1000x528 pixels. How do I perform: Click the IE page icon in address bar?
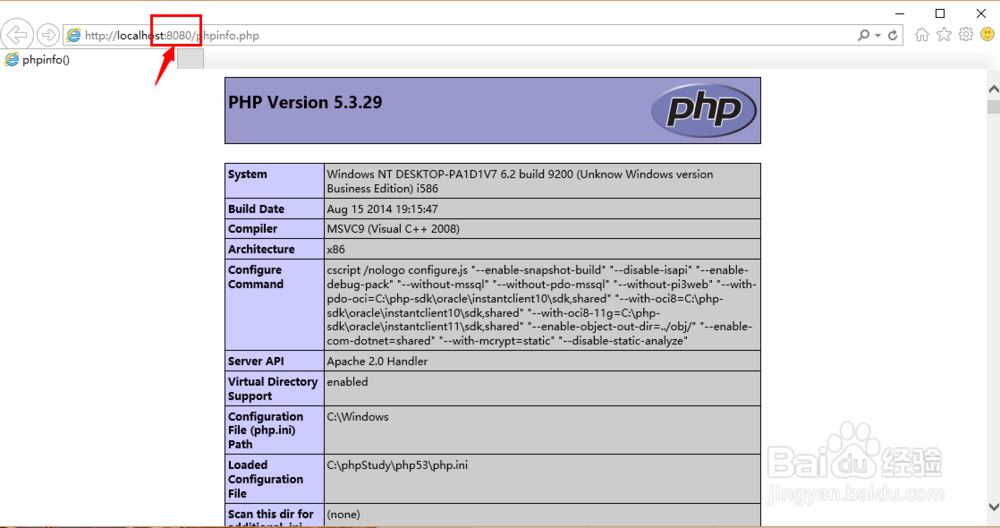74,36
